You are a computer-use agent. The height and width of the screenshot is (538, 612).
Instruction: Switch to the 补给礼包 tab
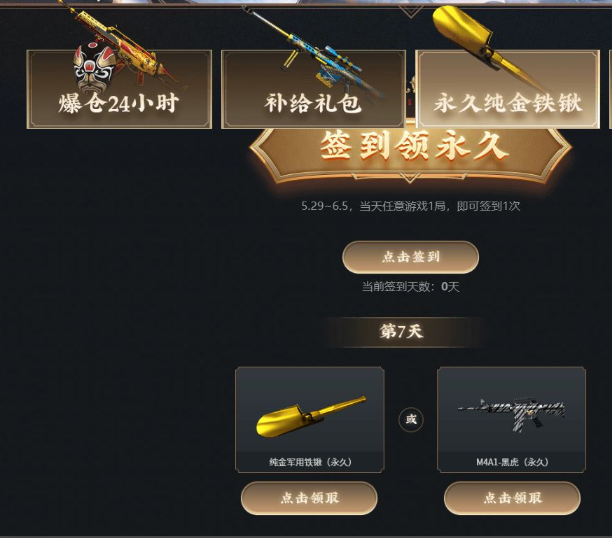313,89
